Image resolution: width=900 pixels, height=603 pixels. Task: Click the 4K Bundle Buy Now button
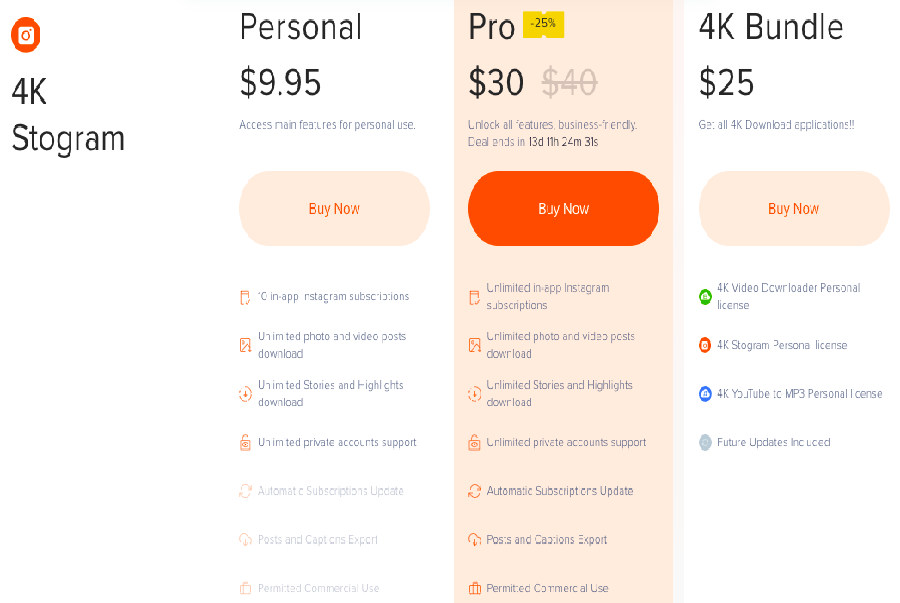793,209
